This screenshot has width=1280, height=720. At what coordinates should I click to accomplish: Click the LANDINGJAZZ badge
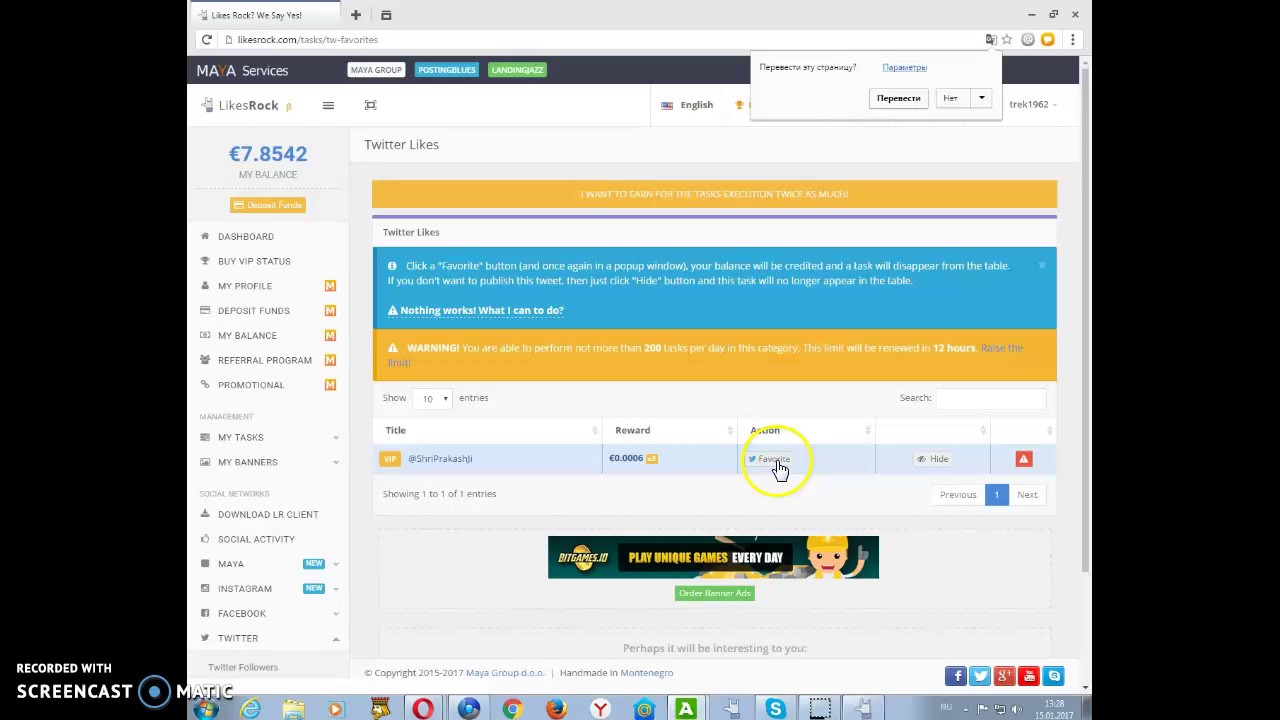click(x=517, y=70)
